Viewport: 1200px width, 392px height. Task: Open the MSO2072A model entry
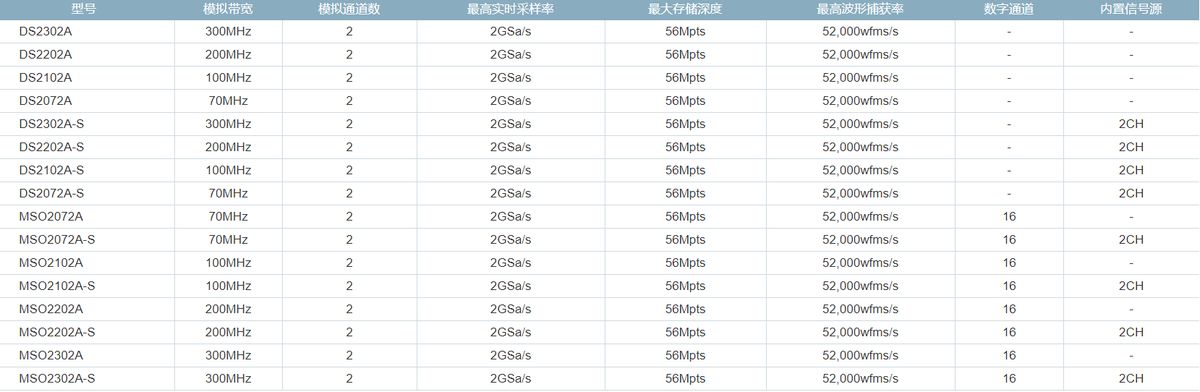[51, 216]
